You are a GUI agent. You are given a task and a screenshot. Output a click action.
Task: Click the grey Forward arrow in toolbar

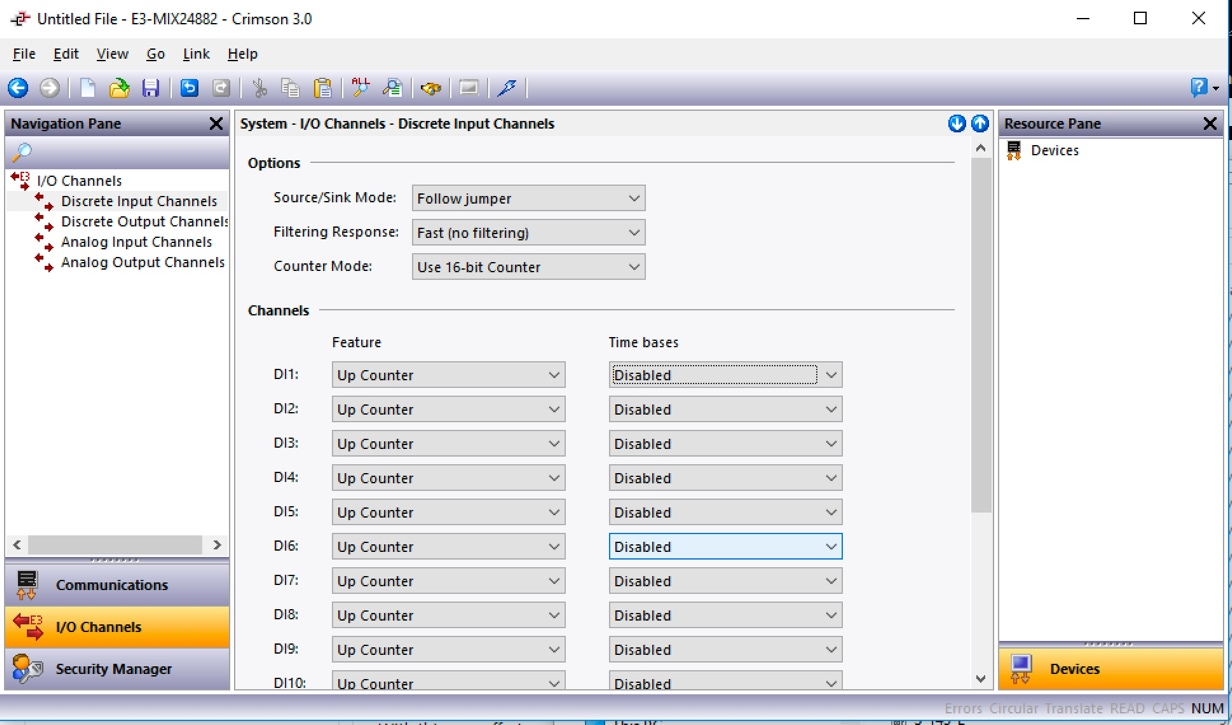(49, 88)
